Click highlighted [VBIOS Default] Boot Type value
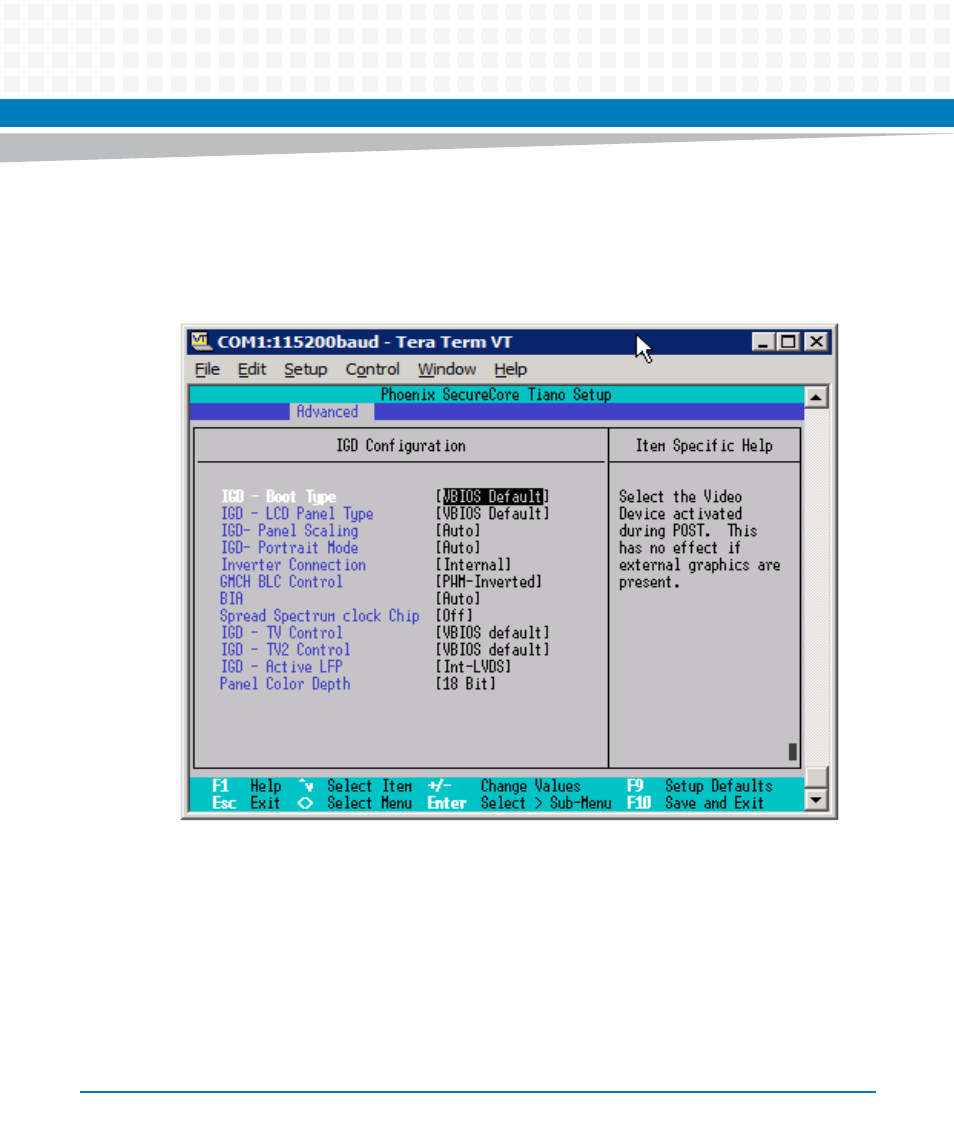The image size is (954, 1145). [x=492, y=497]
